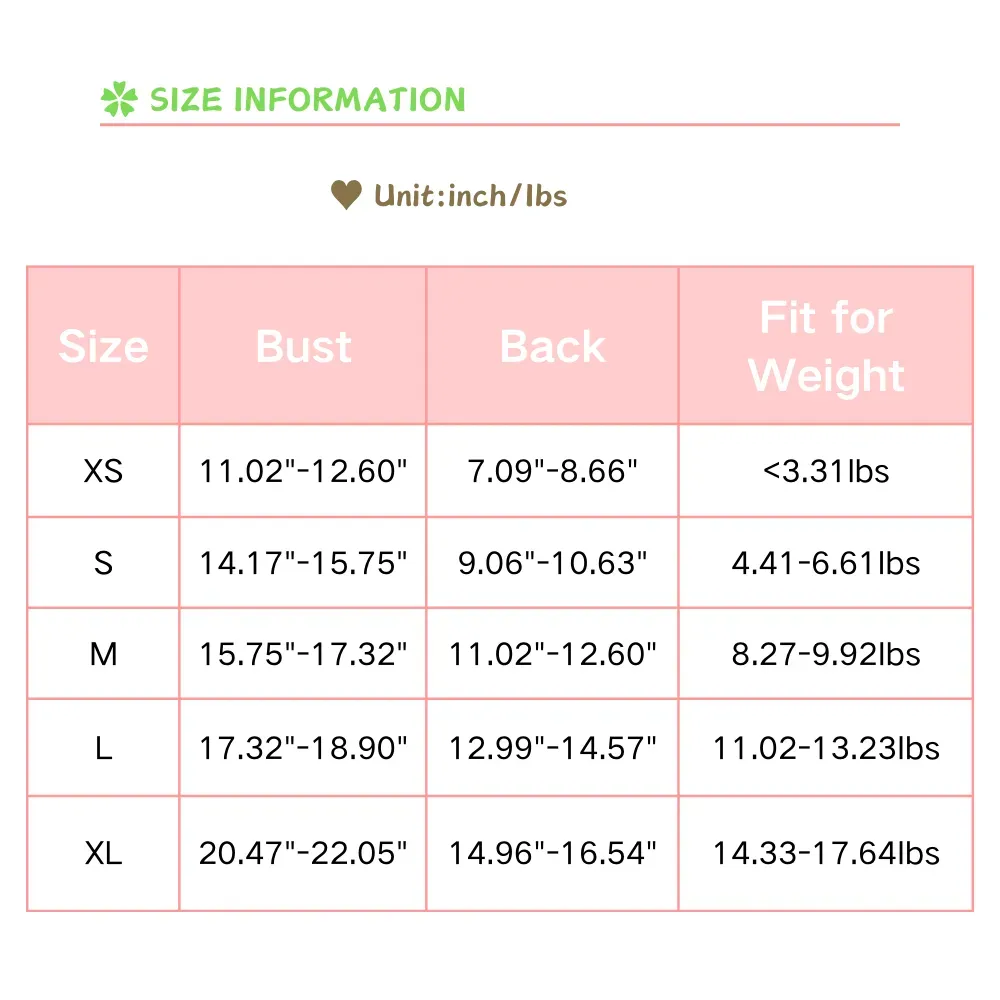The image size is (1000, 1000).
Task: Click the M size row label
Action: pos(103,654)
